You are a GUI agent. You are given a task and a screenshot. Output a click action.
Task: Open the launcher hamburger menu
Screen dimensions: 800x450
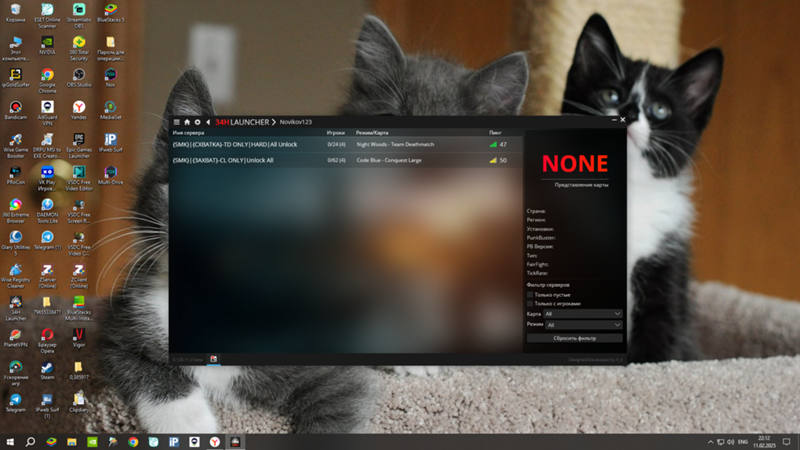[x=177, y=122]
